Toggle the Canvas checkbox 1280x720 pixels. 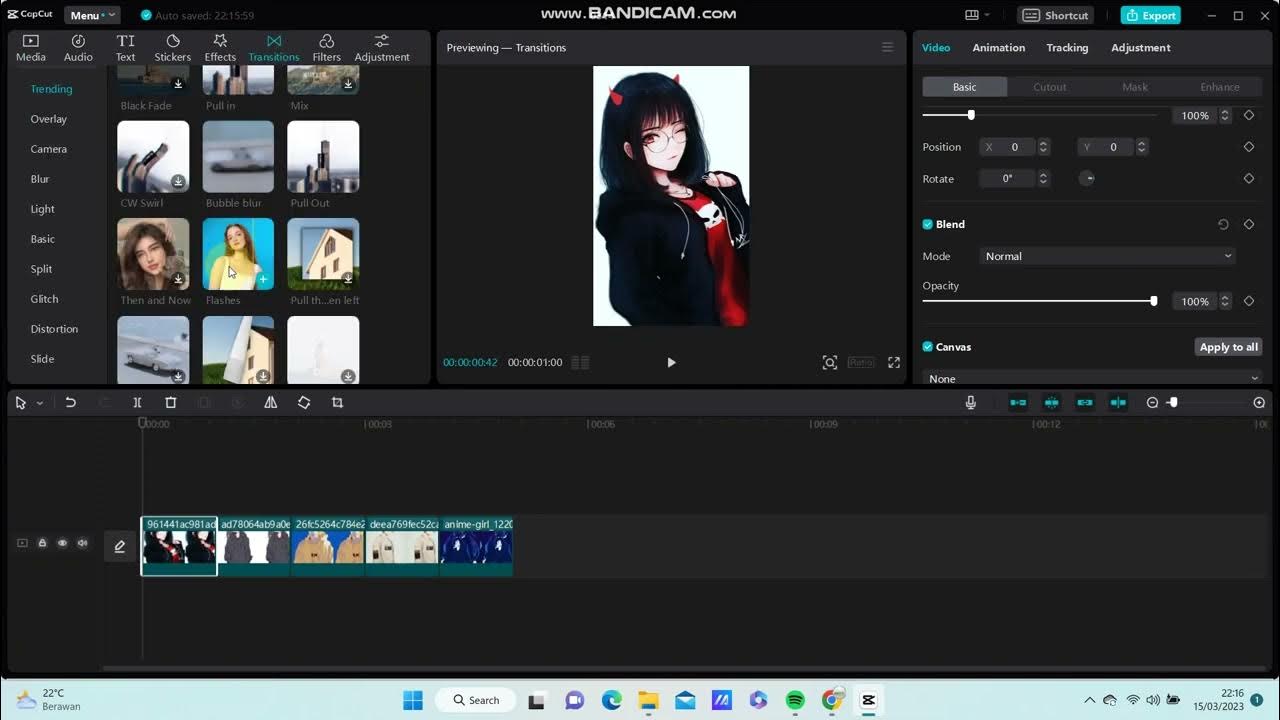point(927,347)
